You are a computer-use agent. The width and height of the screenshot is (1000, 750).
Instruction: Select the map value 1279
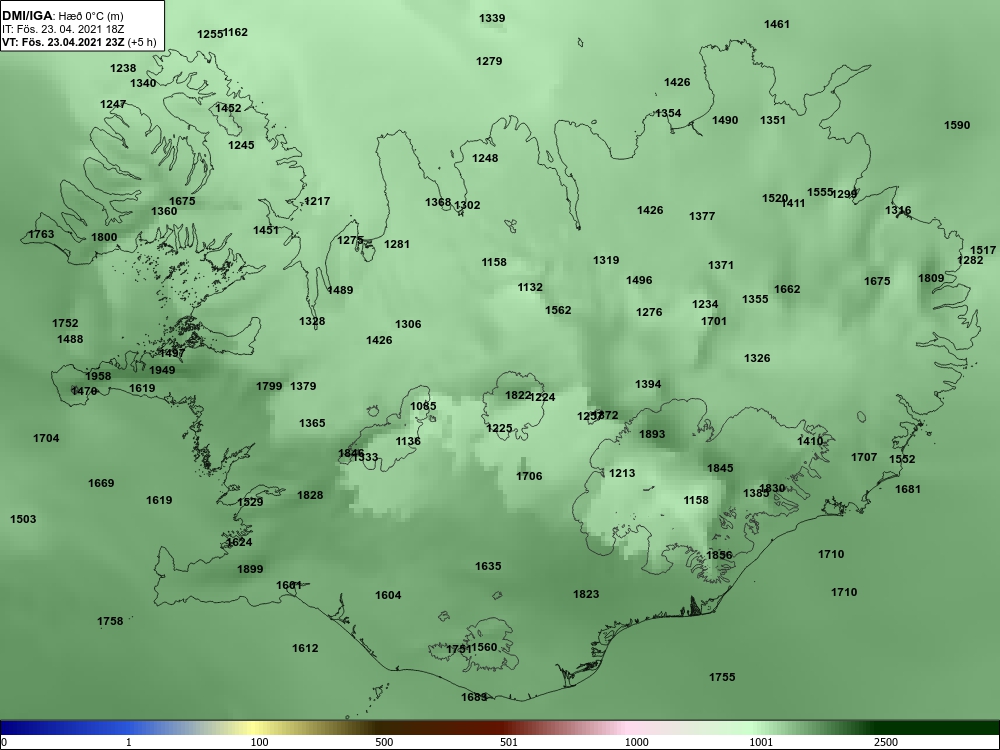point(489,61)
